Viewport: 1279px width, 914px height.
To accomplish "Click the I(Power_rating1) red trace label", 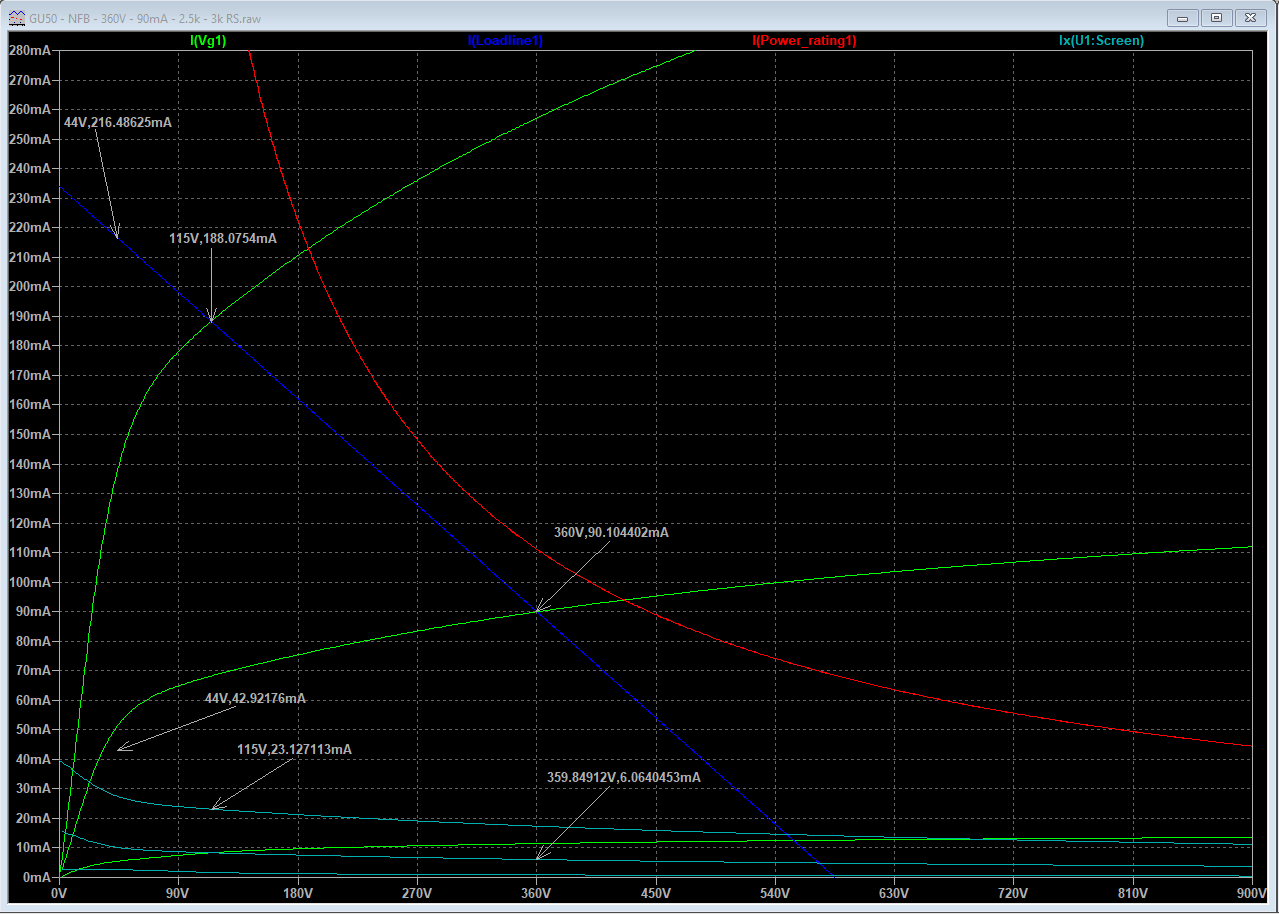I will [804, 41].
